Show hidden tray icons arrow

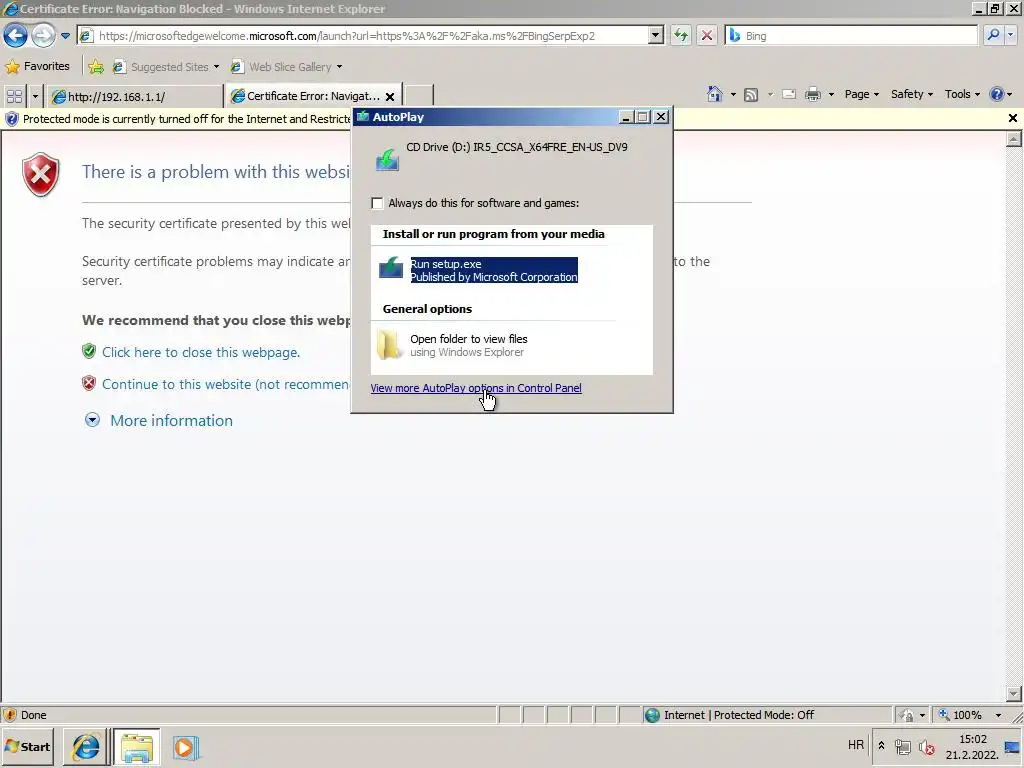pos(881,745)
